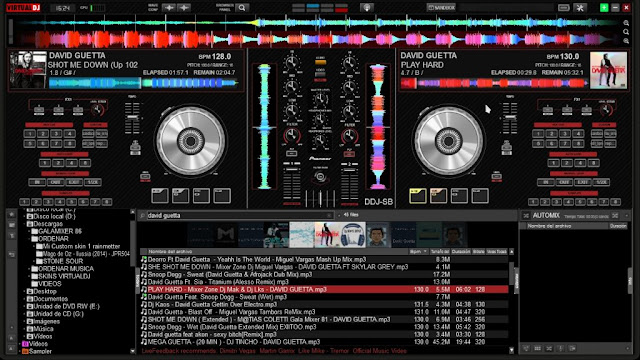Open the Bpm column sort dropdown
The height and width of the screenshot is (360, 640).
coord(425,252)
